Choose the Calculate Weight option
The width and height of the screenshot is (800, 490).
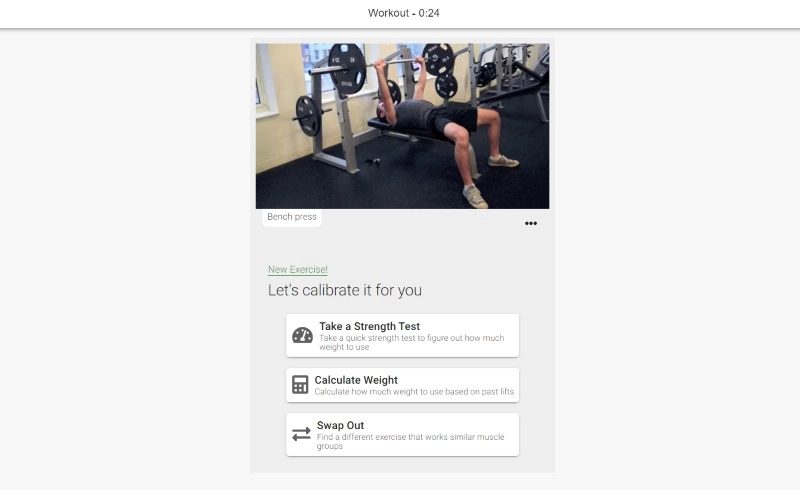403,385
